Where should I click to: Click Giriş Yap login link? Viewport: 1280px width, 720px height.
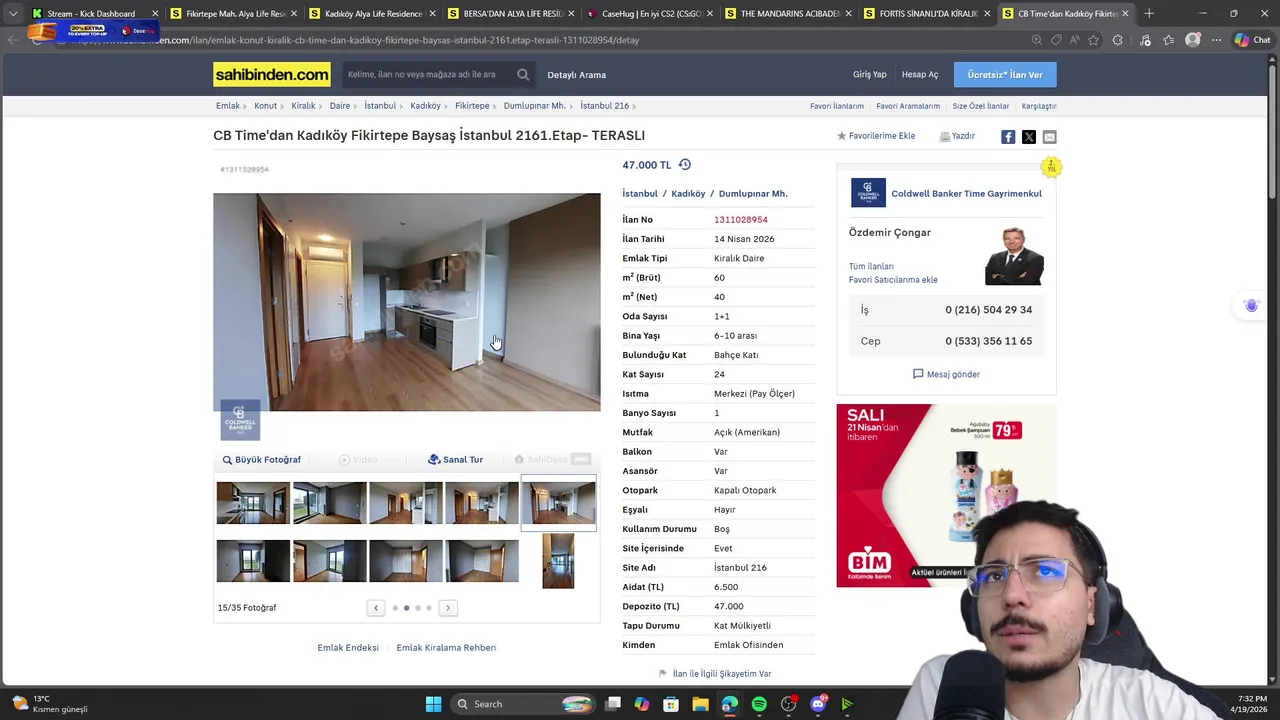point(869,75)
